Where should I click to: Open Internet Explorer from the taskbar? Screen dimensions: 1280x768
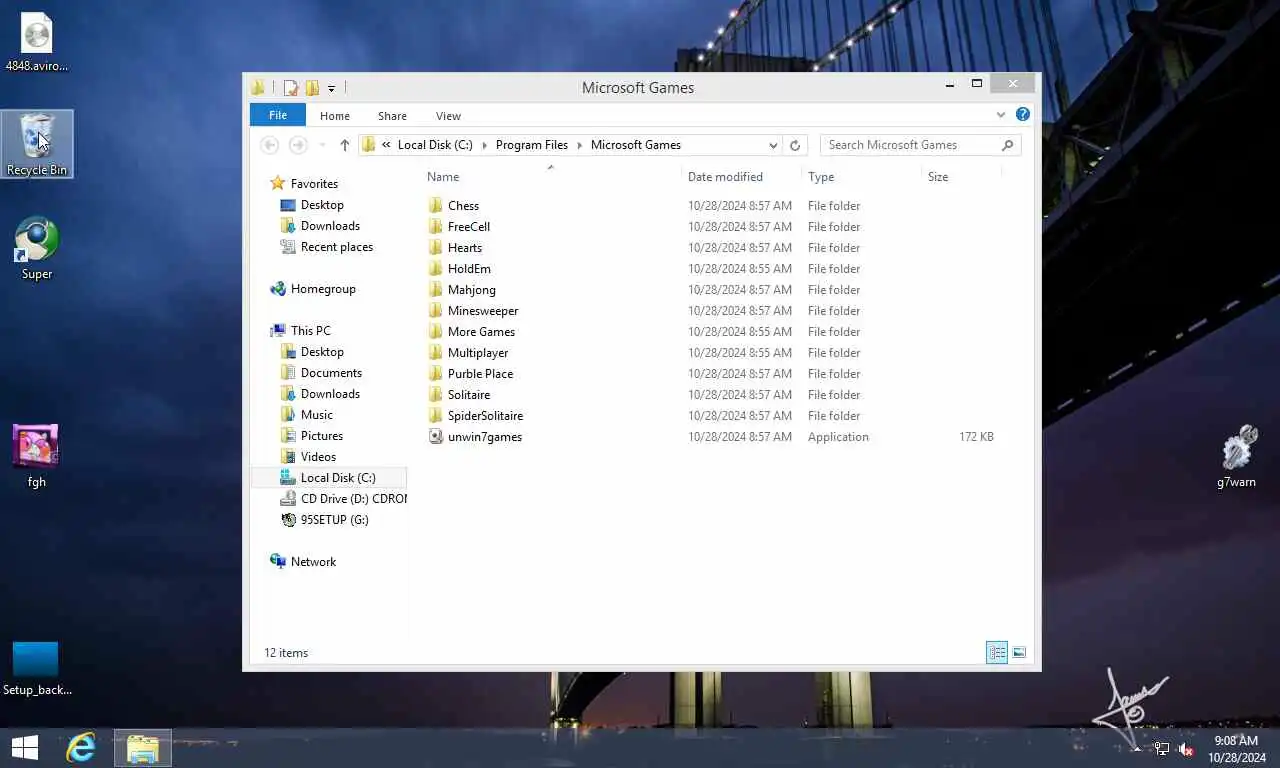pyautogui.click(x=81, y=748)
